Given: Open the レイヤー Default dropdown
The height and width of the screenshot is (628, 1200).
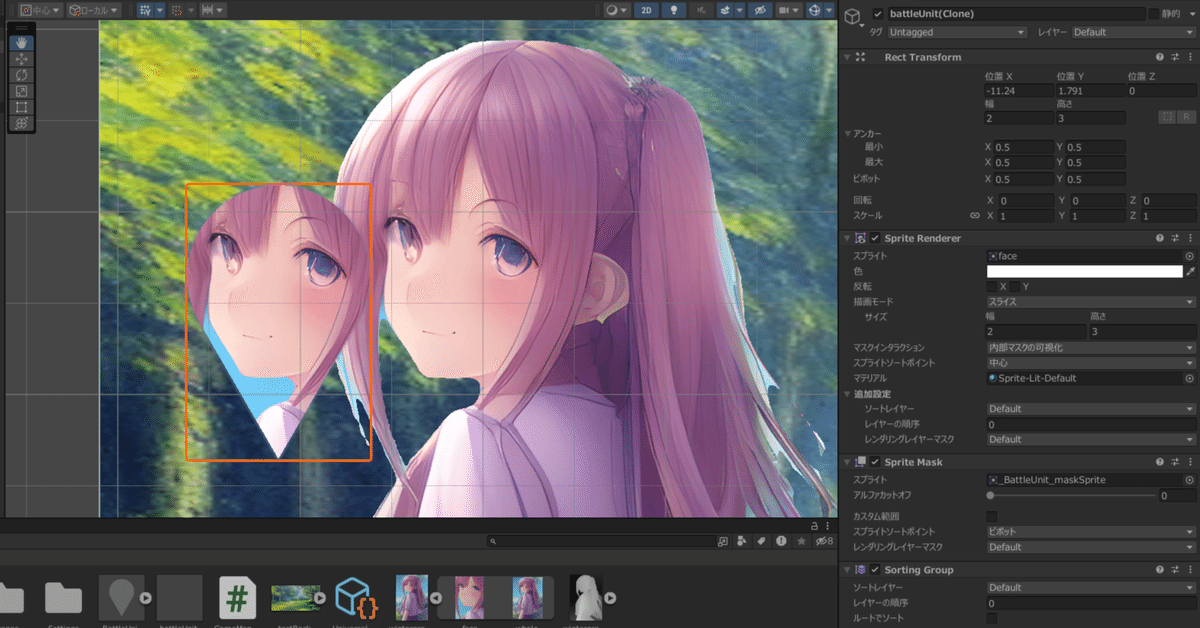Looking at the screenshot, I should tap(1133, 32).
